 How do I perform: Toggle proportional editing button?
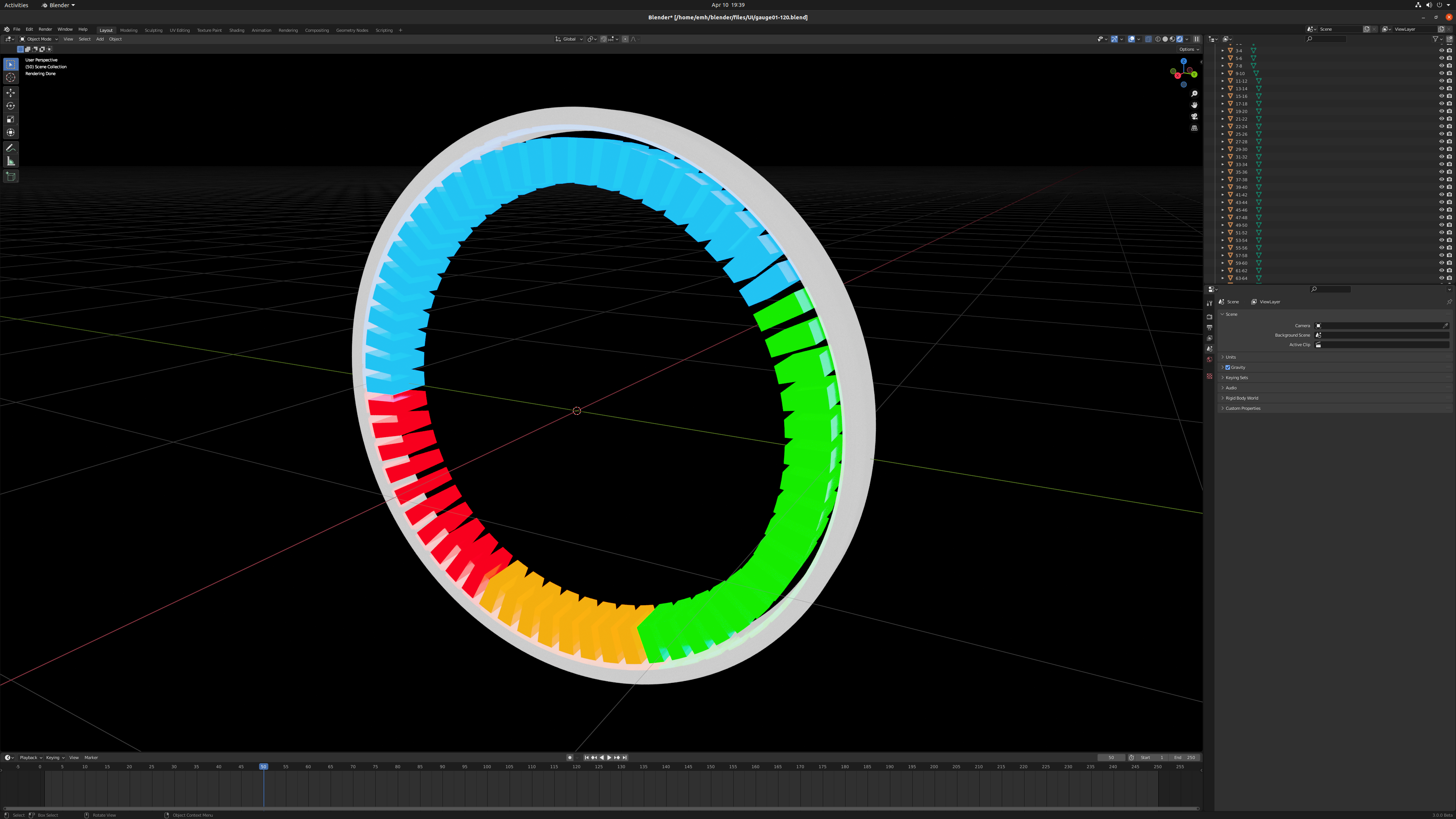pos(625,39)
